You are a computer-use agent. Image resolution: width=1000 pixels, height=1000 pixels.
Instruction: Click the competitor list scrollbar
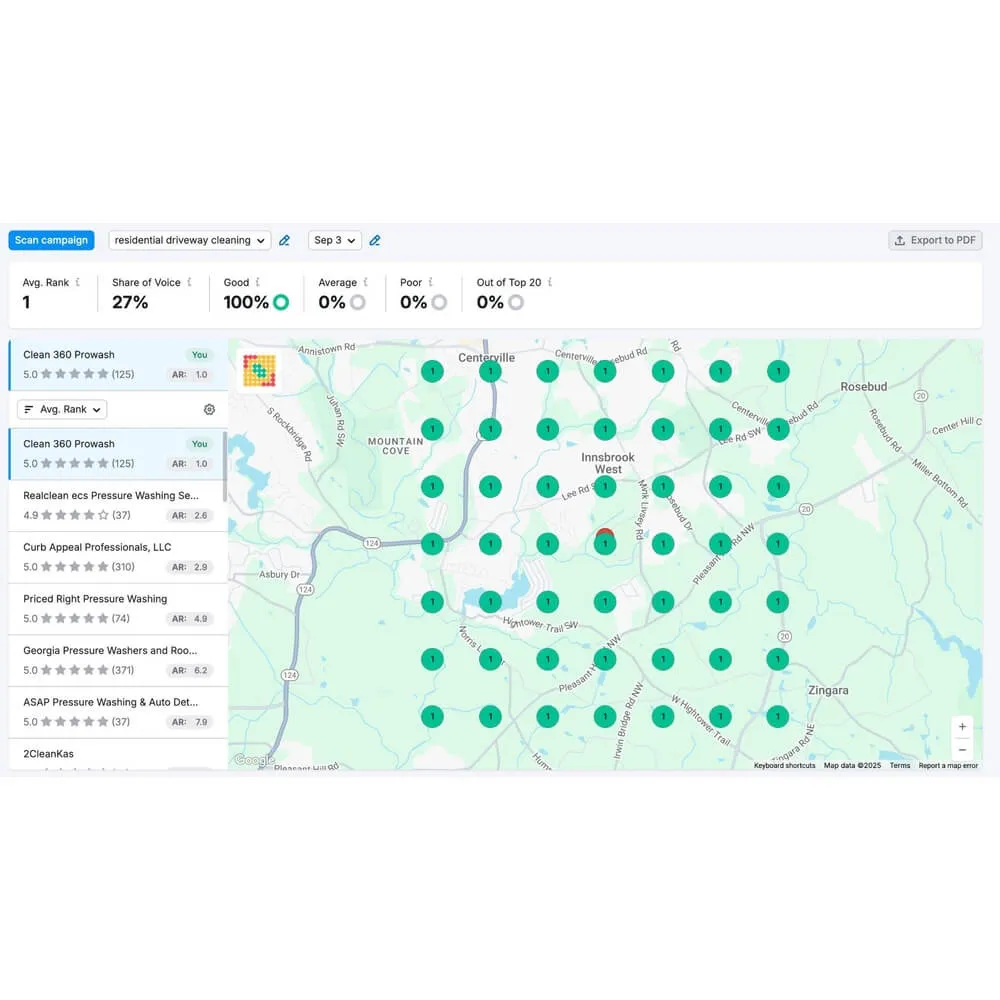224,467
